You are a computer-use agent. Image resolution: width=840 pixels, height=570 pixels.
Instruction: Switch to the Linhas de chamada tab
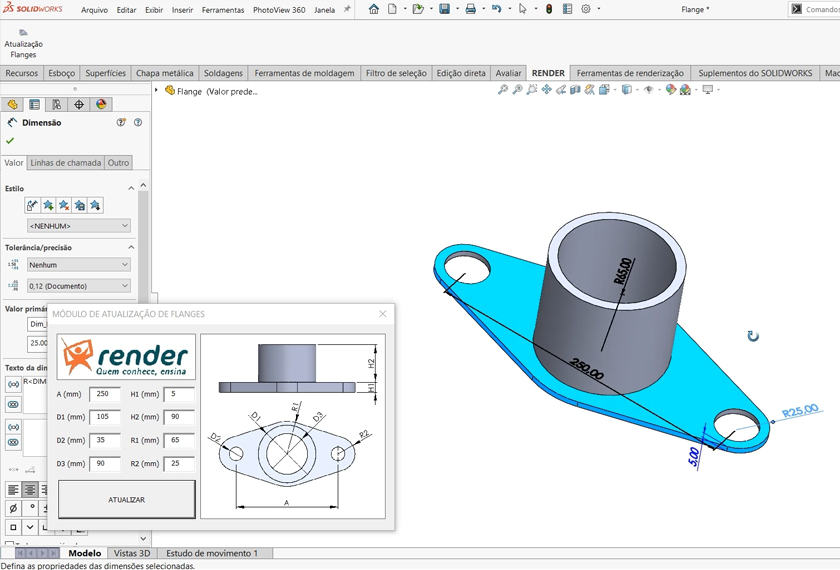(x=65, y=163)
